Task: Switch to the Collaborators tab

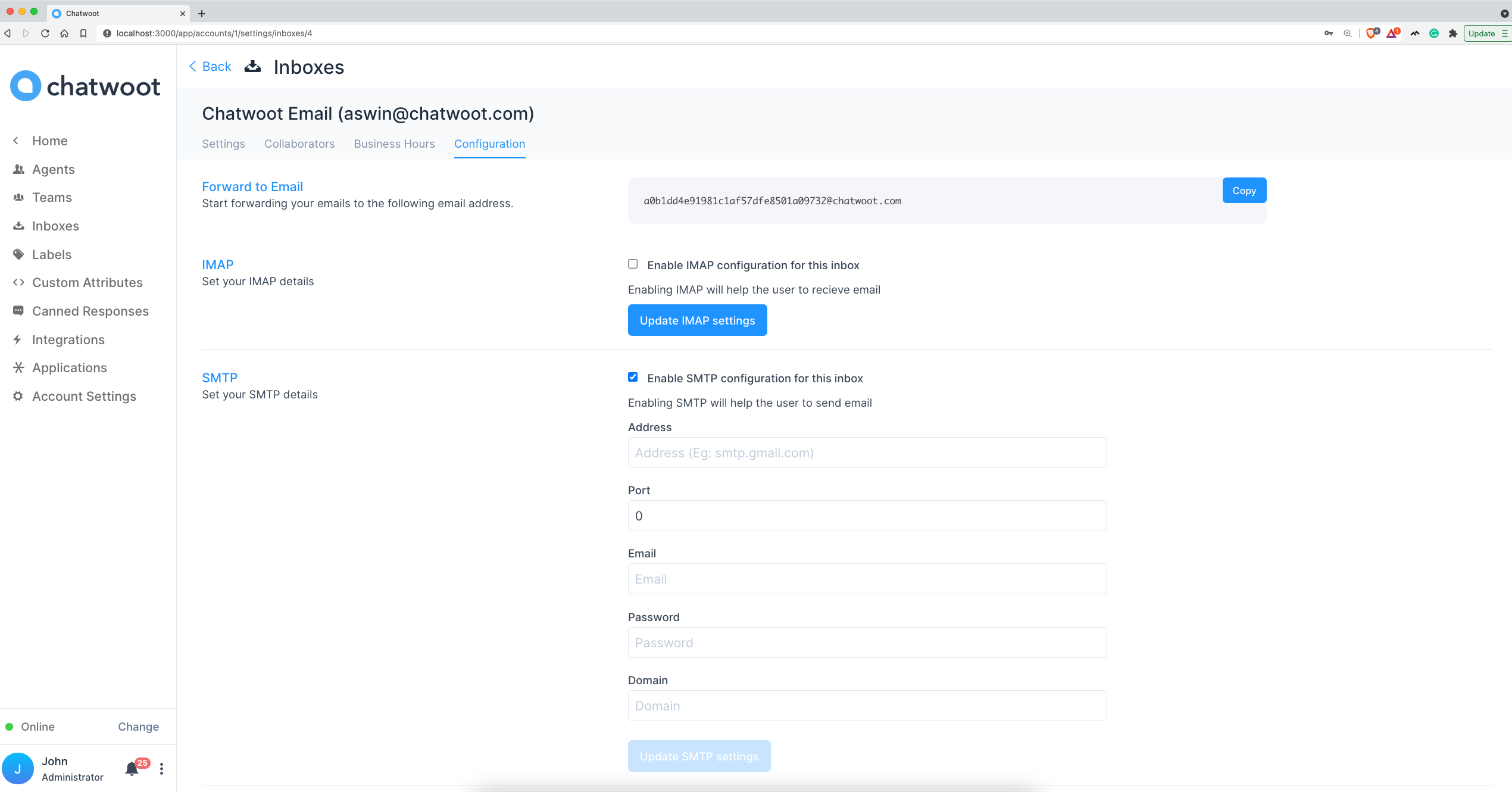Action: (299, 144)
